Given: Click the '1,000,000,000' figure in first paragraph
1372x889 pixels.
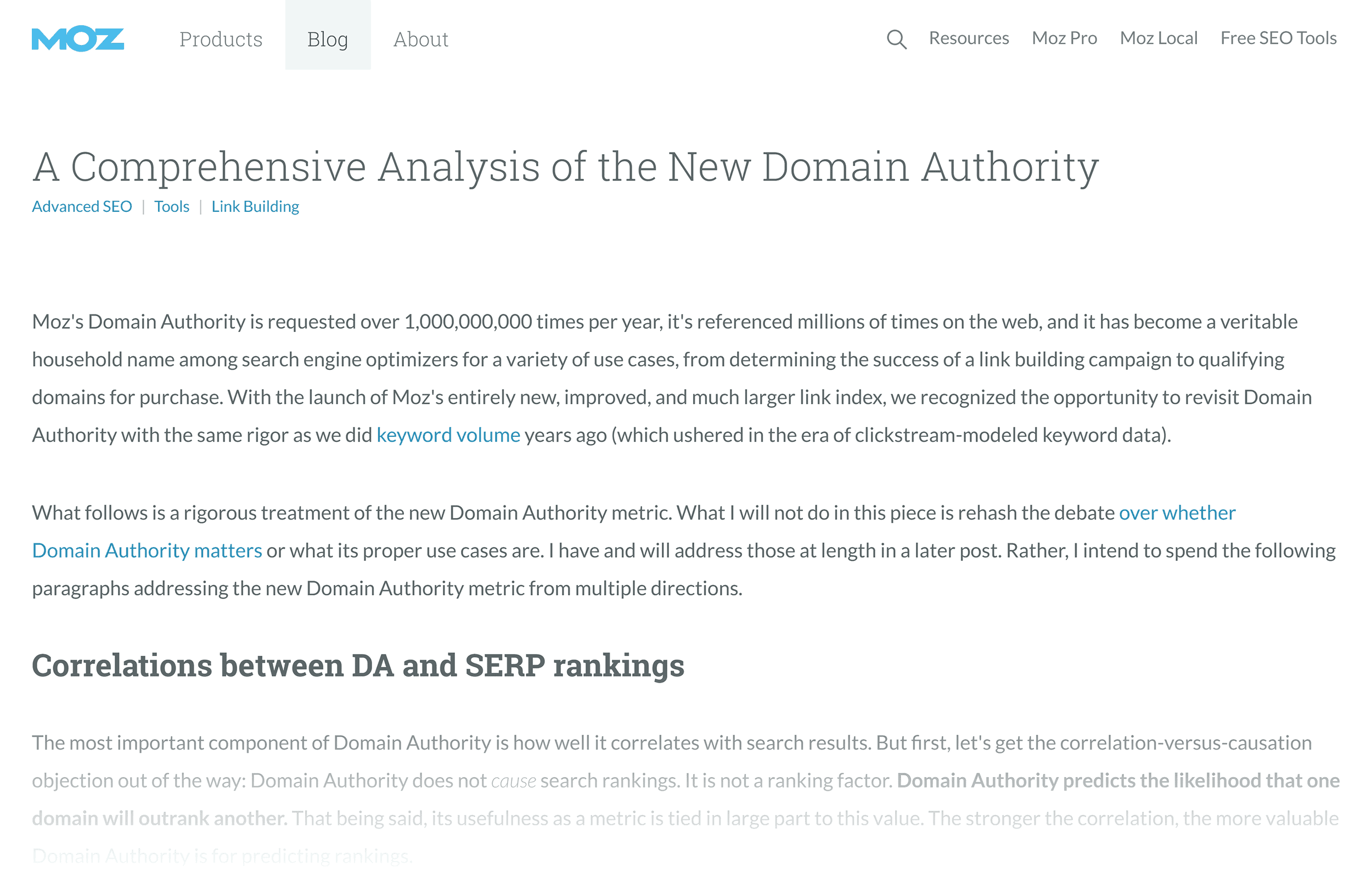Looking at the screenshot, I should pyautogui.click(x=468, y=322).
